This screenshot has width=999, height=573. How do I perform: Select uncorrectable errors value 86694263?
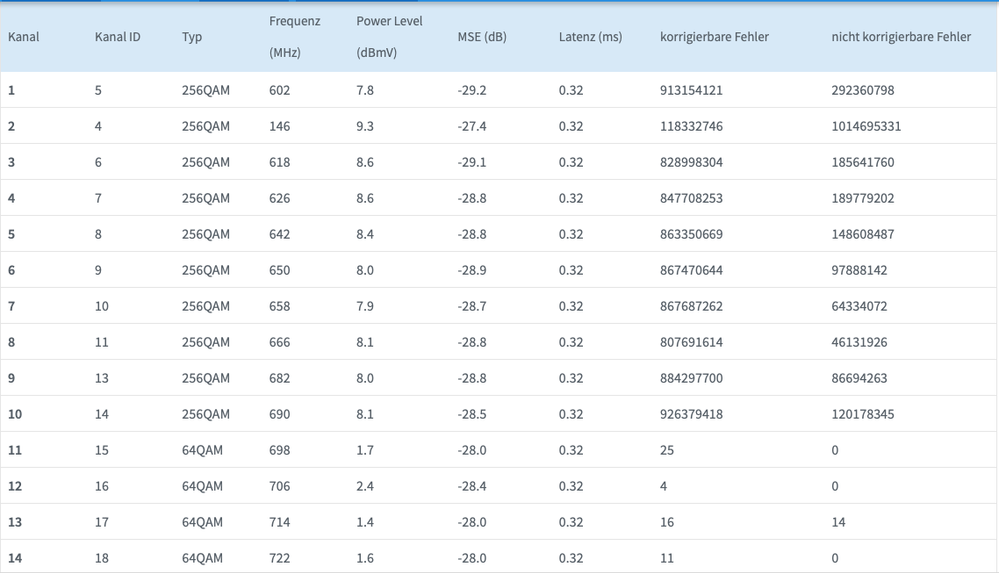859,379
